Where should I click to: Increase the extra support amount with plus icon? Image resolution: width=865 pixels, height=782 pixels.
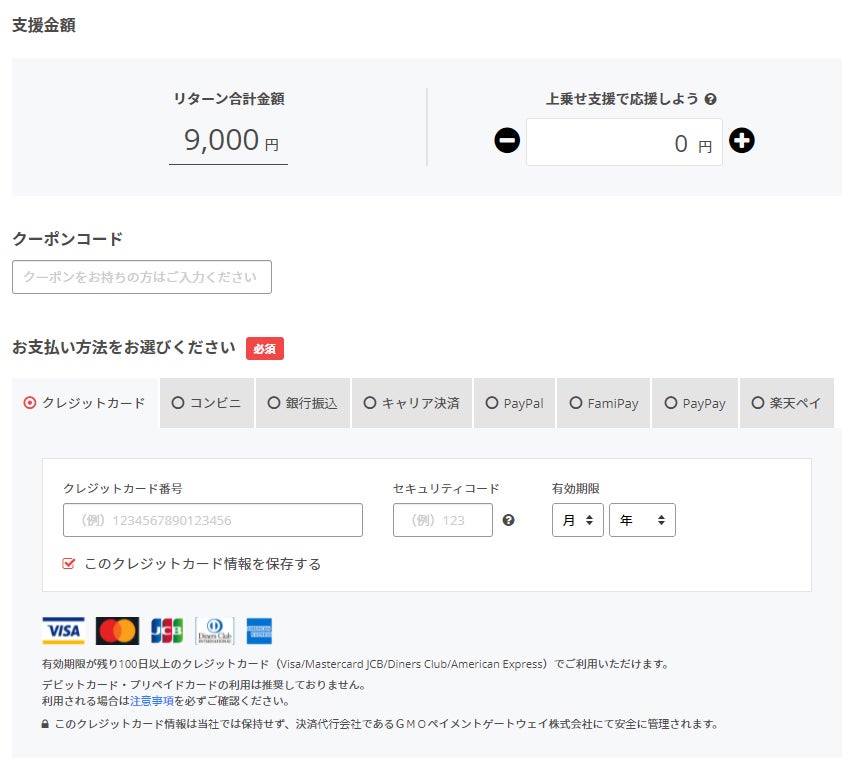point(741,140)
